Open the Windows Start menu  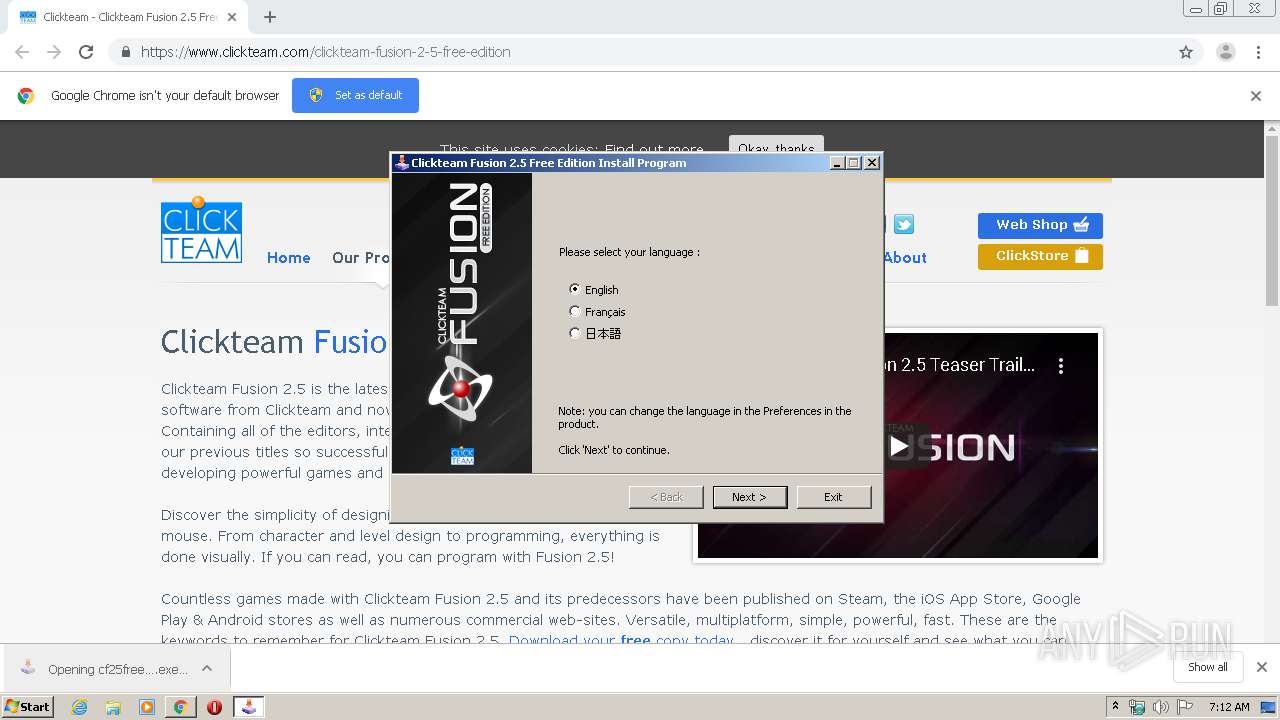(x=27, y=706)
